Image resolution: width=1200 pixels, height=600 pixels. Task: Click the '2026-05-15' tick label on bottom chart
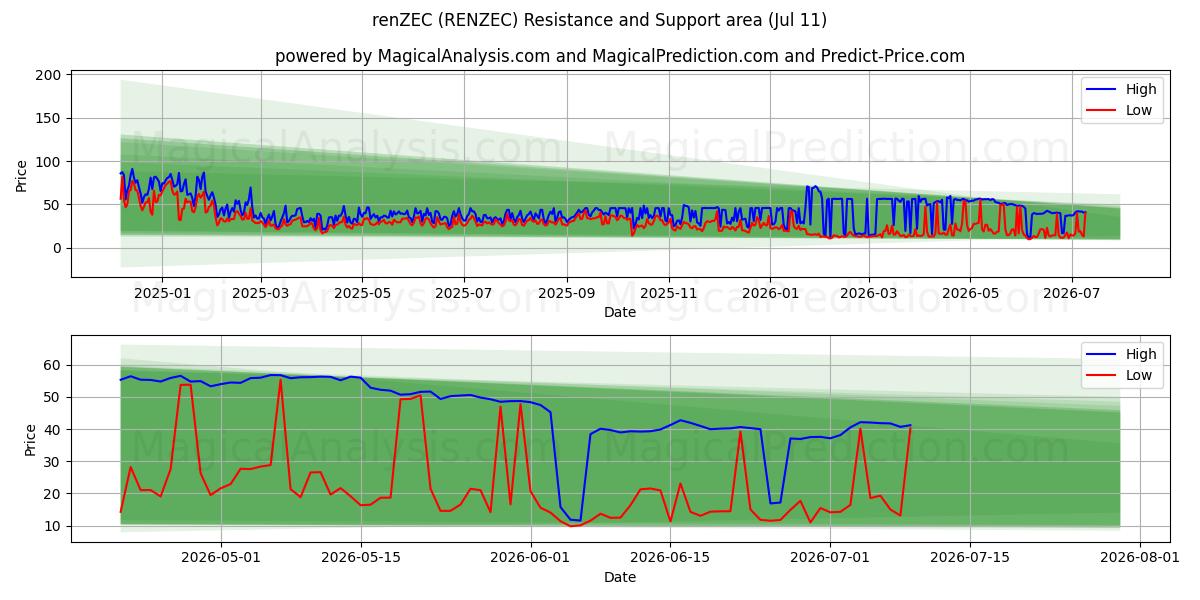360,559
